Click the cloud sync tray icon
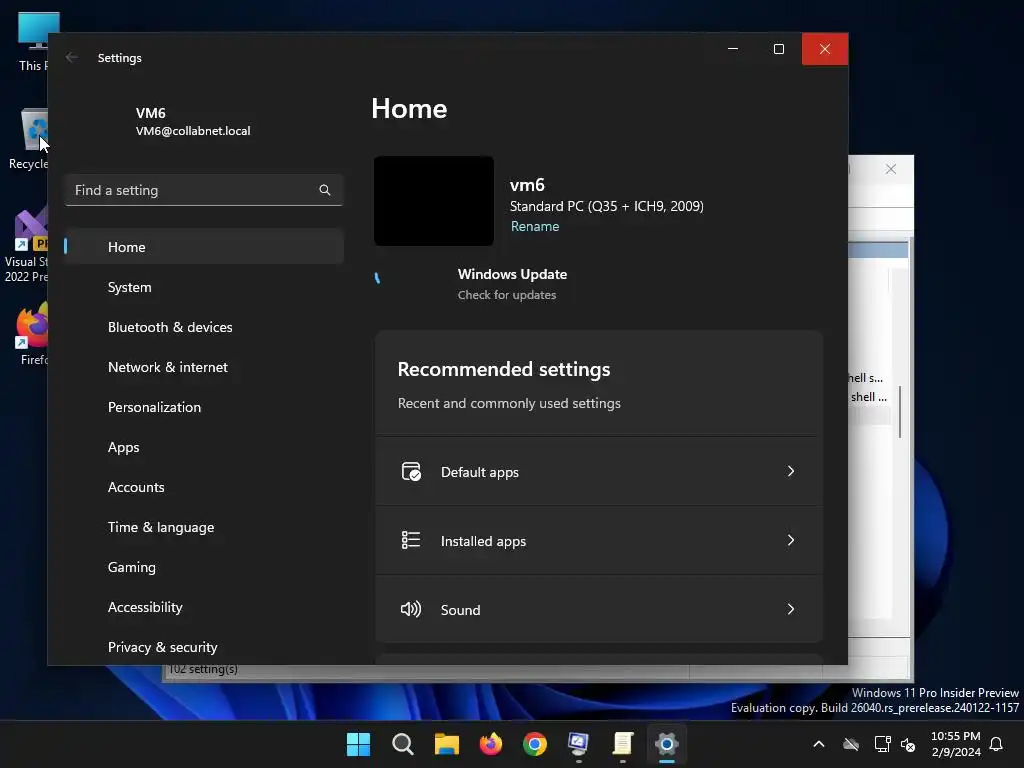The height and width of the screenshot is (768, 1024). click(x=851, y=744)
